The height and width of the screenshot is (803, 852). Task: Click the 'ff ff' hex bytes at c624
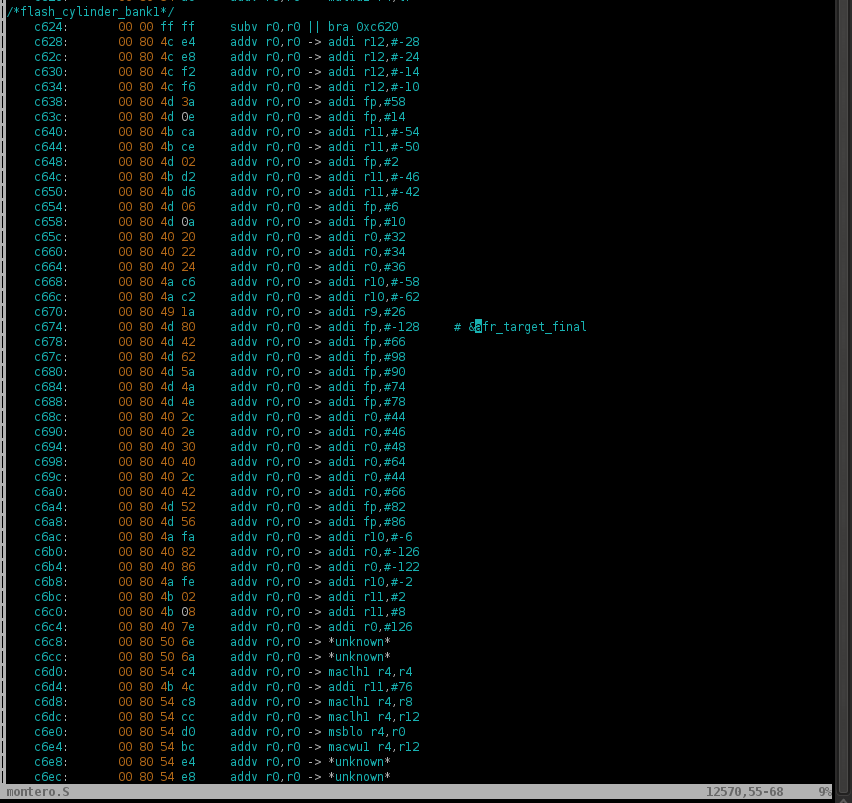point(181,27)
